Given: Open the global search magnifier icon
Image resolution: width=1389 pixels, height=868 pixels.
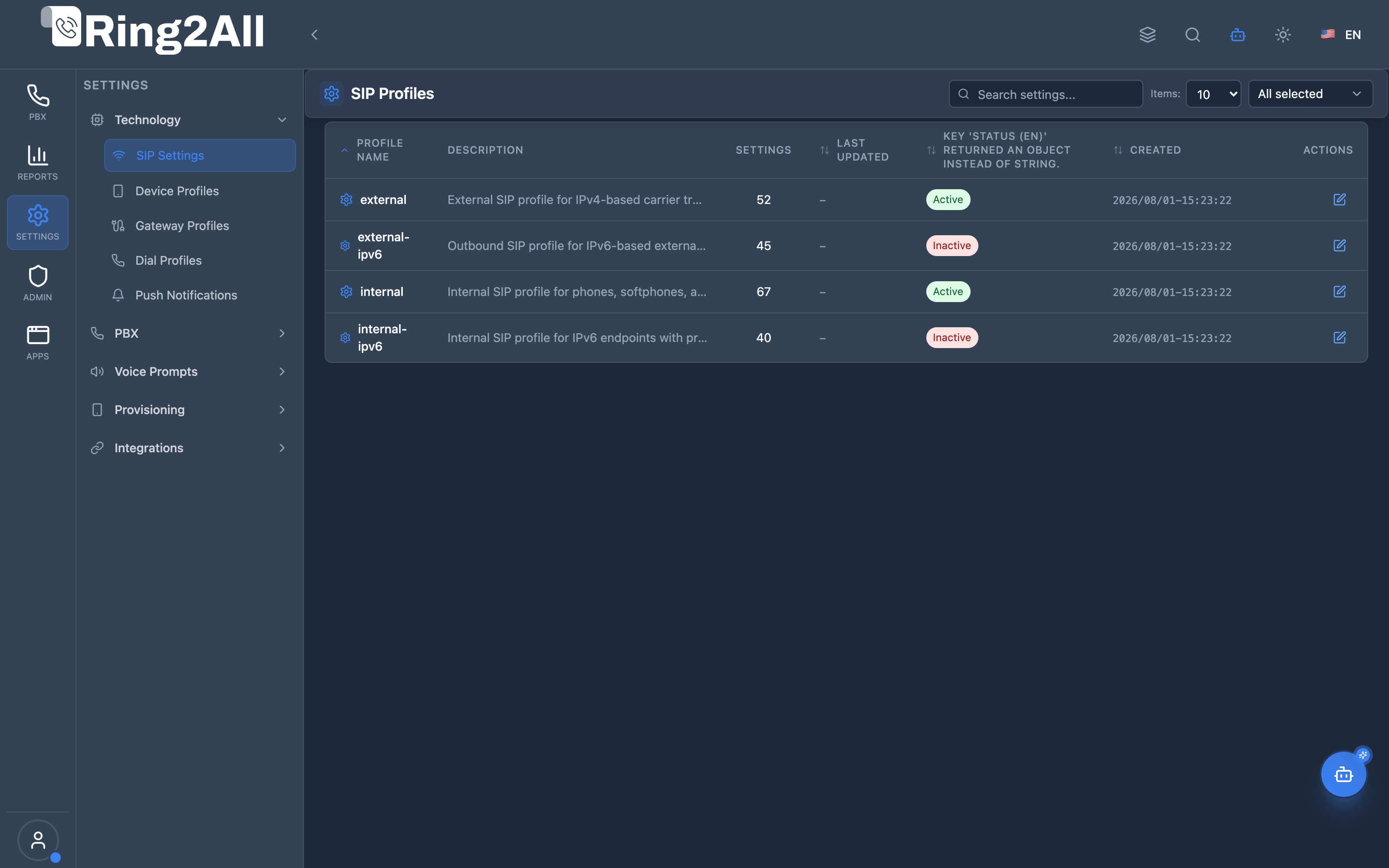Looking at the screenshot, I should (x=1193, y=35).
